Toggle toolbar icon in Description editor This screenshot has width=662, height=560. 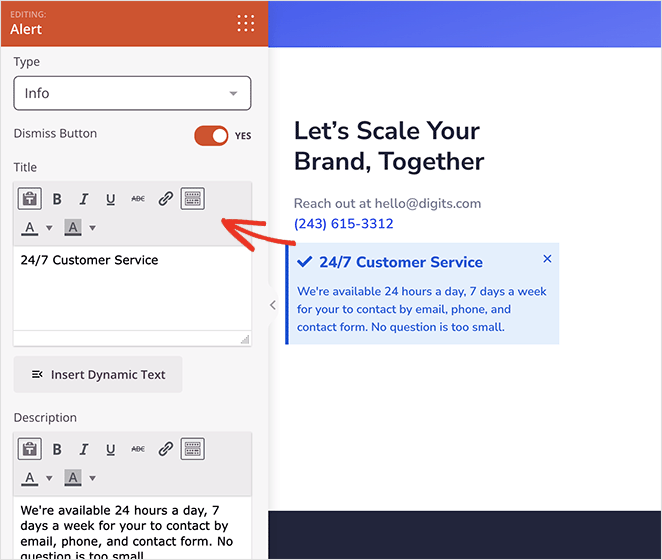(193, 449)
